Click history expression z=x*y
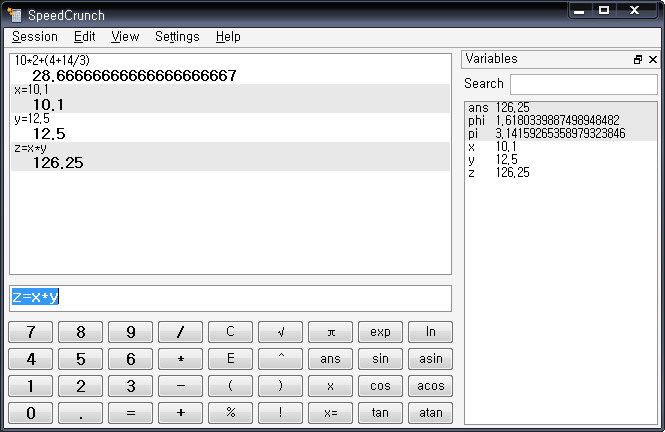This screenshot has width=665, height=432. (x=30, y=148)
